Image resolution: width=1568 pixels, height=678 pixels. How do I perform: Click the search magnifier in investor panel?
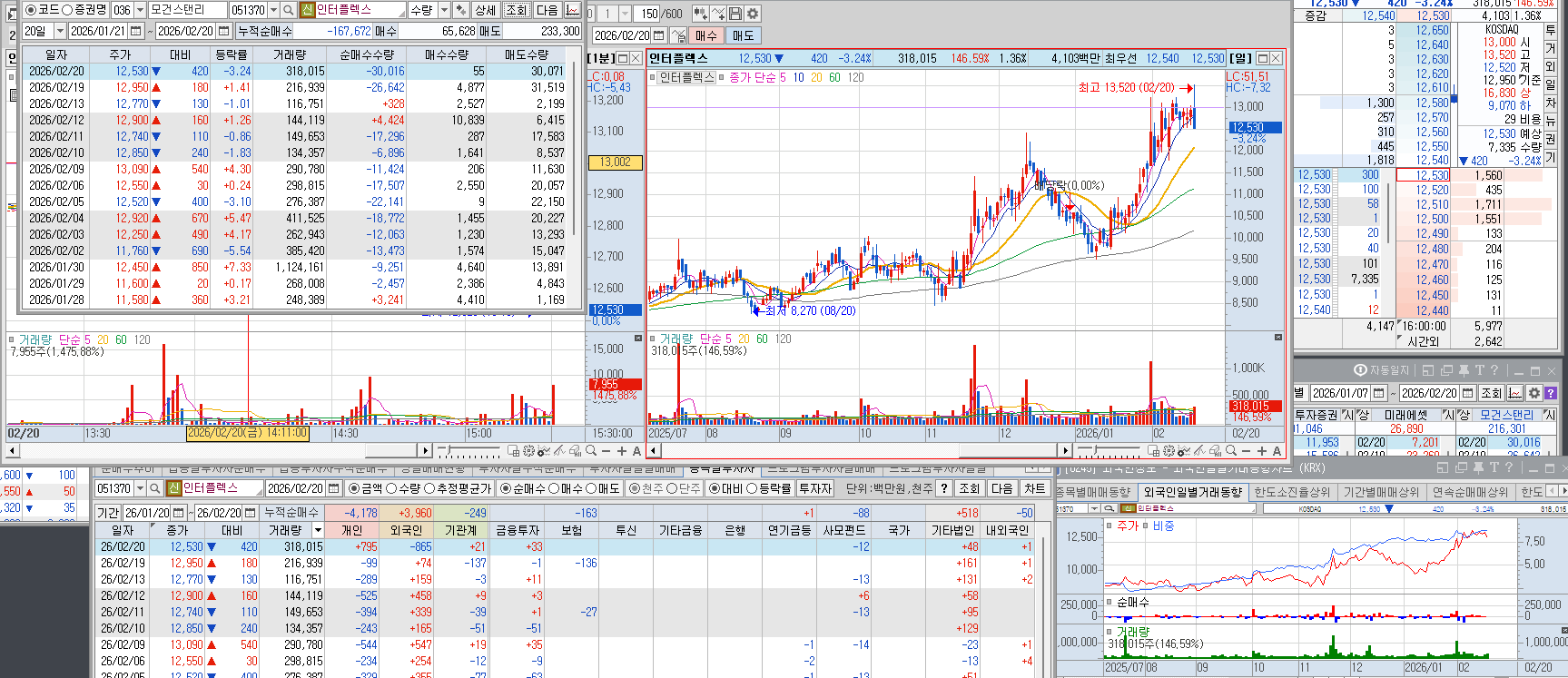tap(155, 488)
